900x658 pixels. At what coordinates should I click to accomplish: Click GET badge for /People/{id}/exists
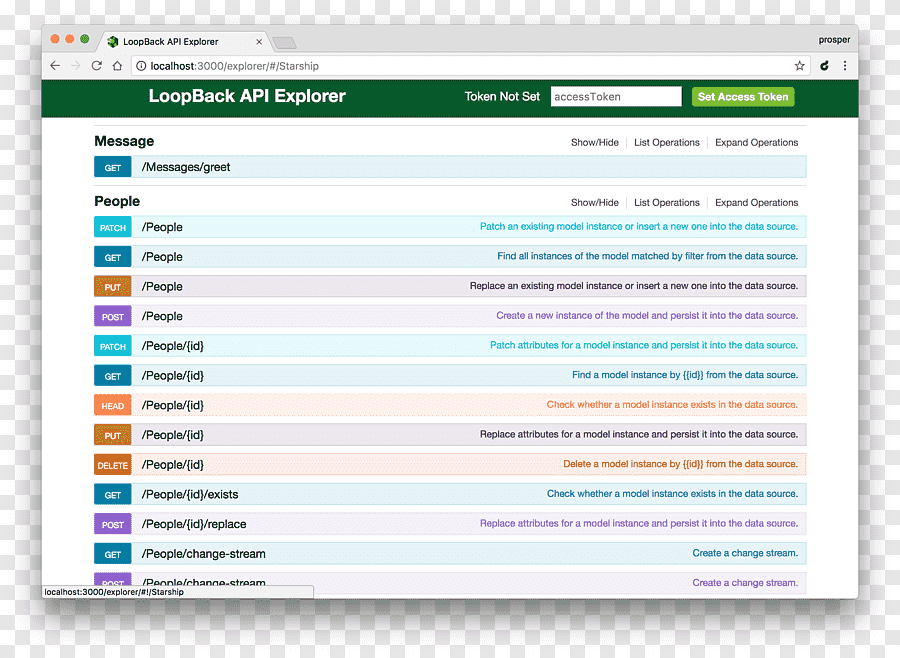pyautogui.click(x=112, y=495)
